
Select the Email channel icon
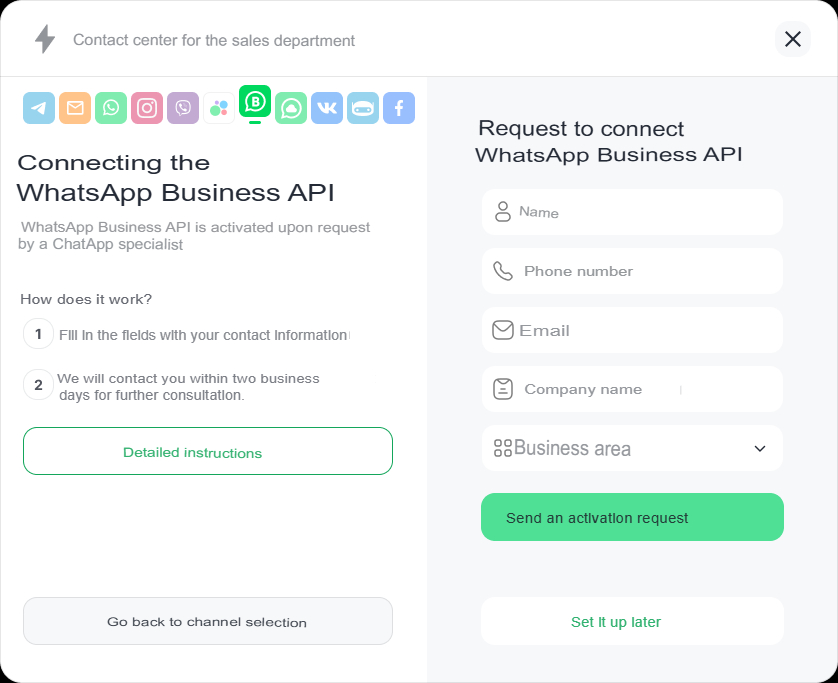coord(75,108)
